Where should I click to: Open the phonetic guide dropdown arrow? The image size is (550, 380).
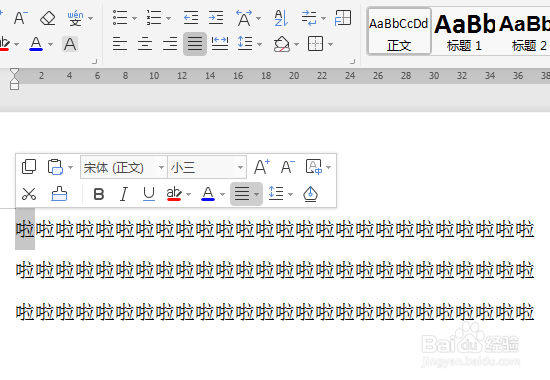click(91, 18)
